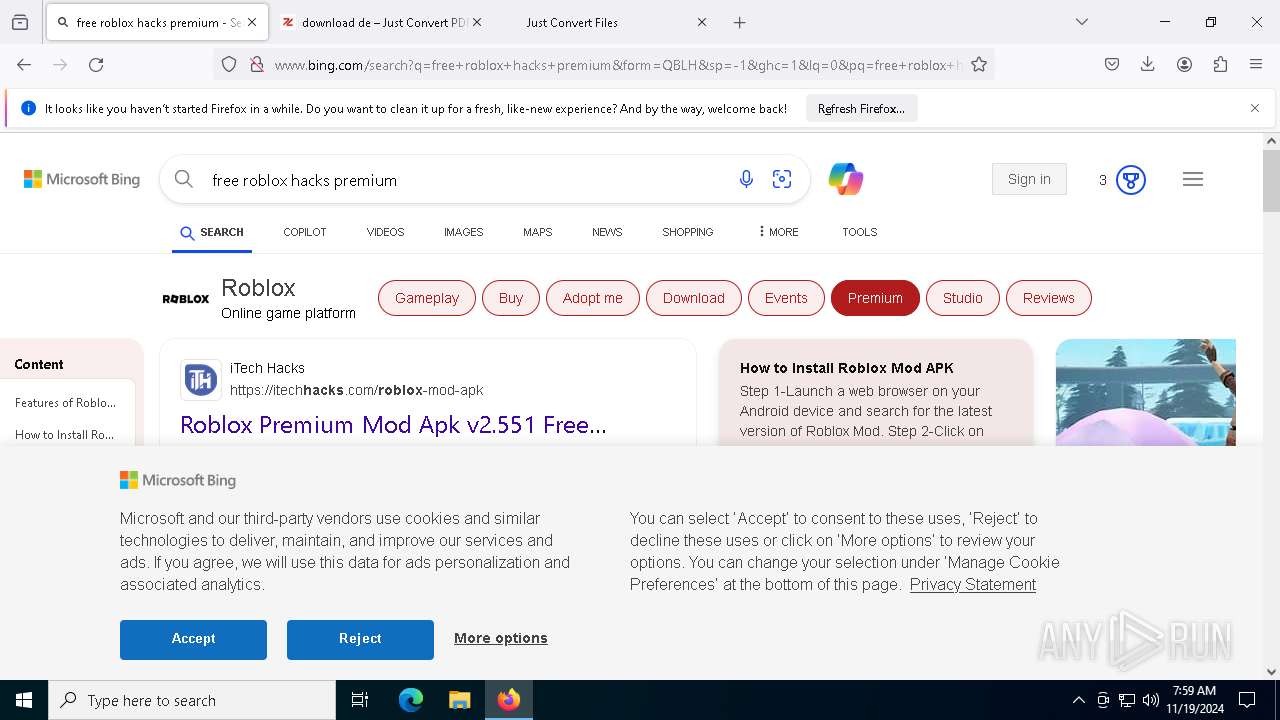Click the Bing search magnifier icon
The height and width of the screenshot is (720, 1280).
pyautogui.click(x=184, y=179)
